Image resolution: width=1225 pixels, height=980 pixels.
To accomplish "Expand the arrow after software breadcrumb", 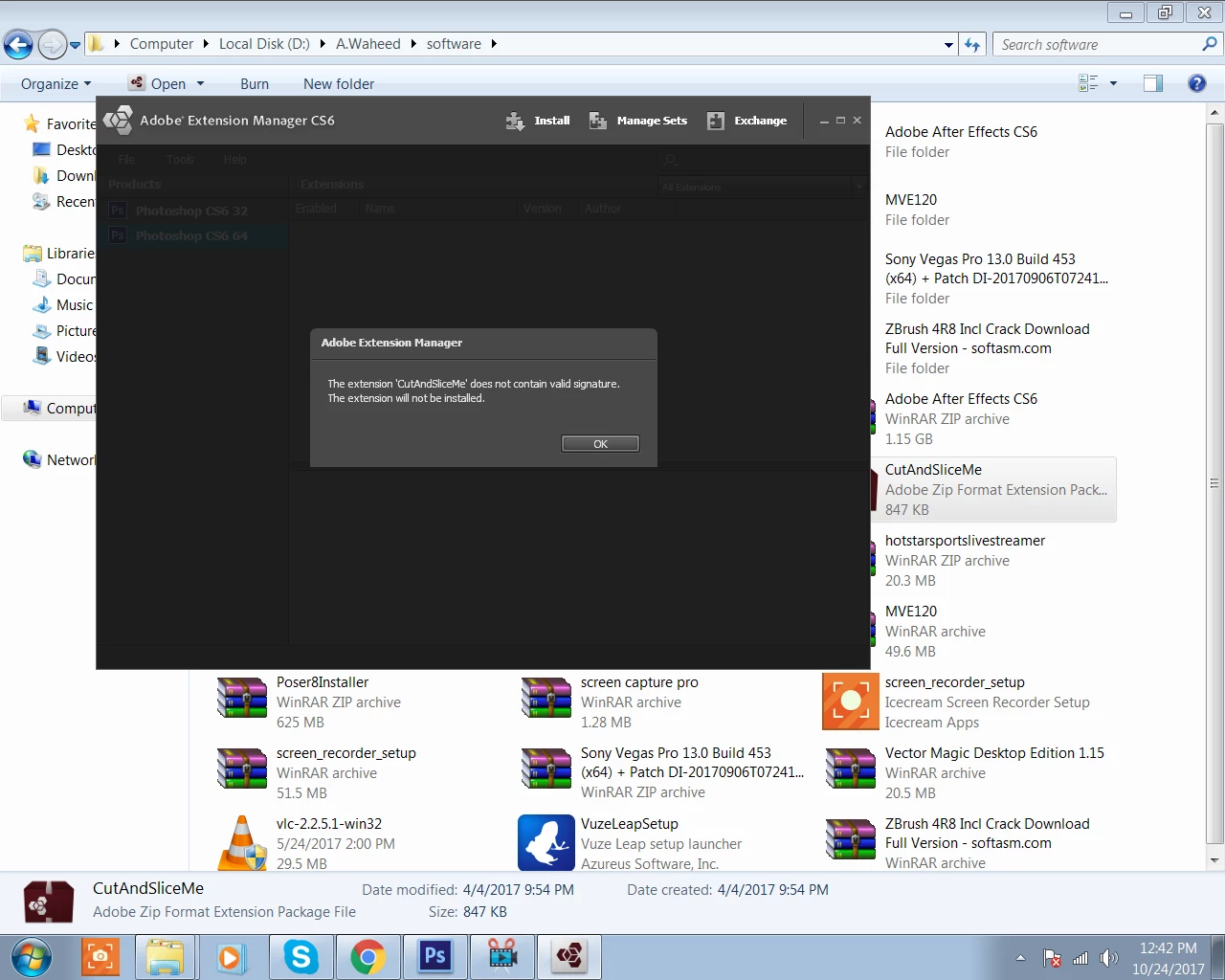I will [x=494, y=44].
